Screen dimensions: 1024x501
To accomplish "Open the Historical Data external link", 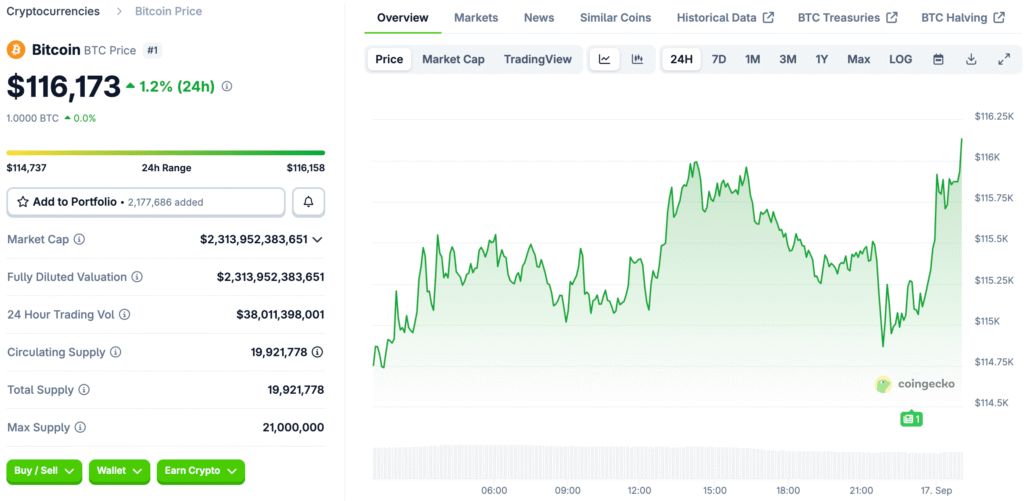I will 726,18.
